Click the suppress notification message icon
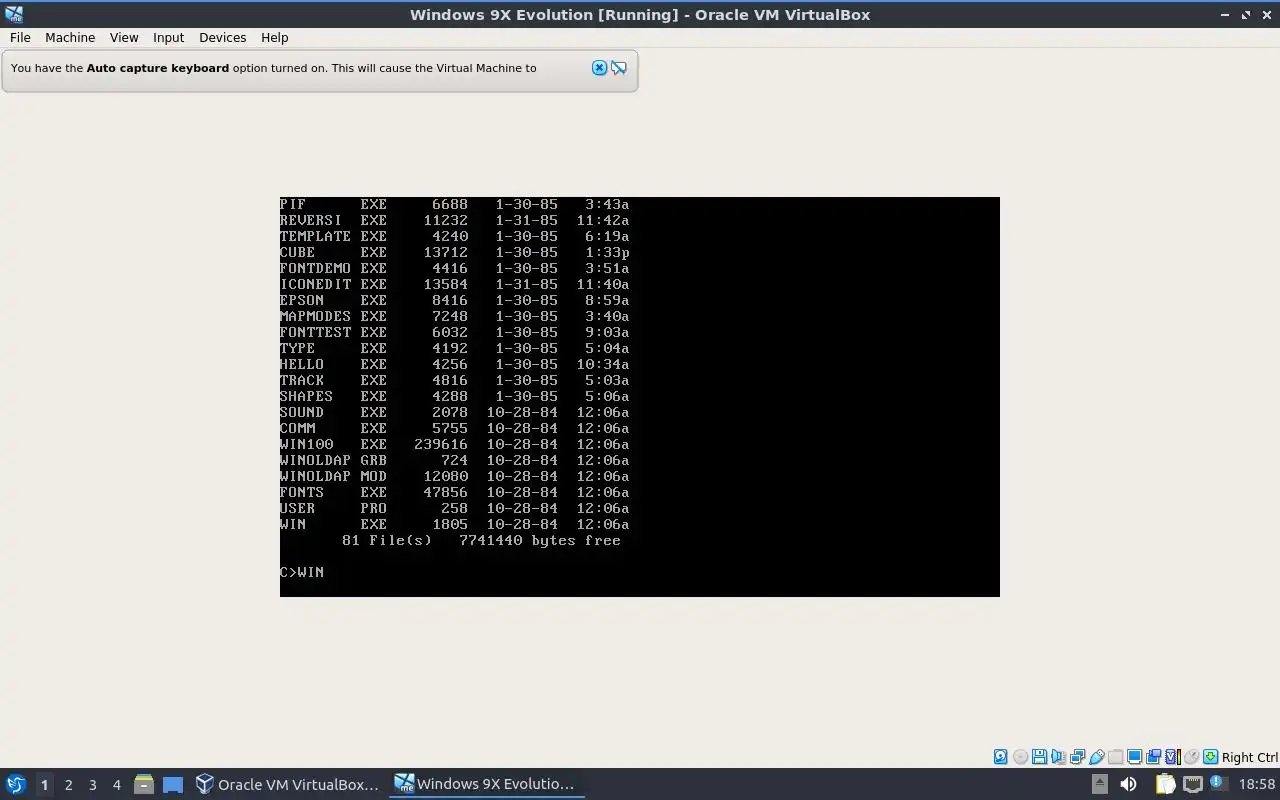The height and width of the screenshot is (800, 1280). [619, 68]
